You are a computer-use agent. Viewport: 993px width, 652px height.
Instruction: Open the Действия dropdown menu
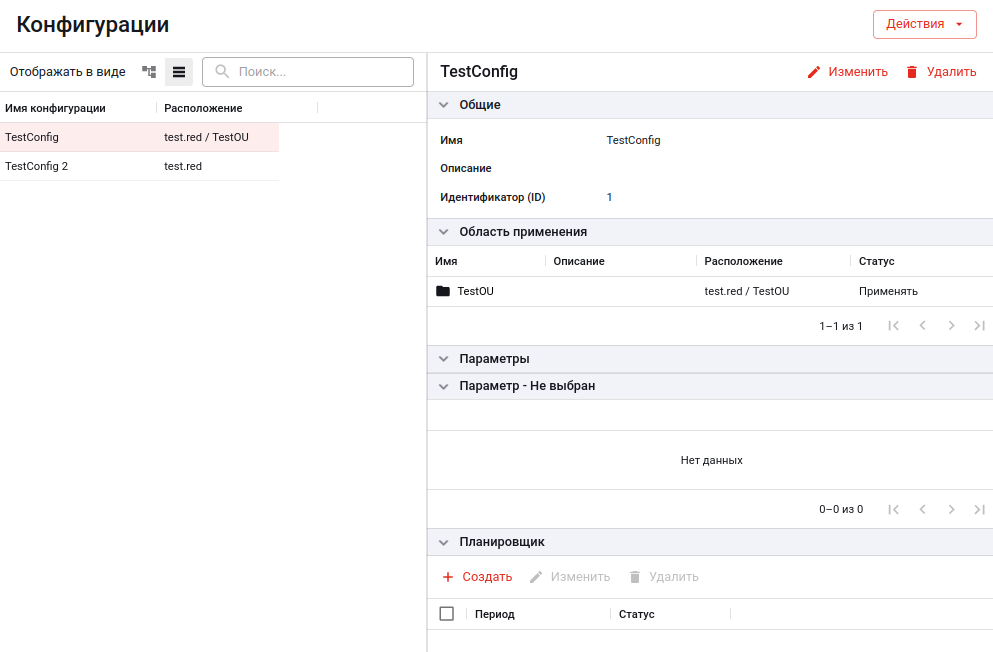click(924, 24)
